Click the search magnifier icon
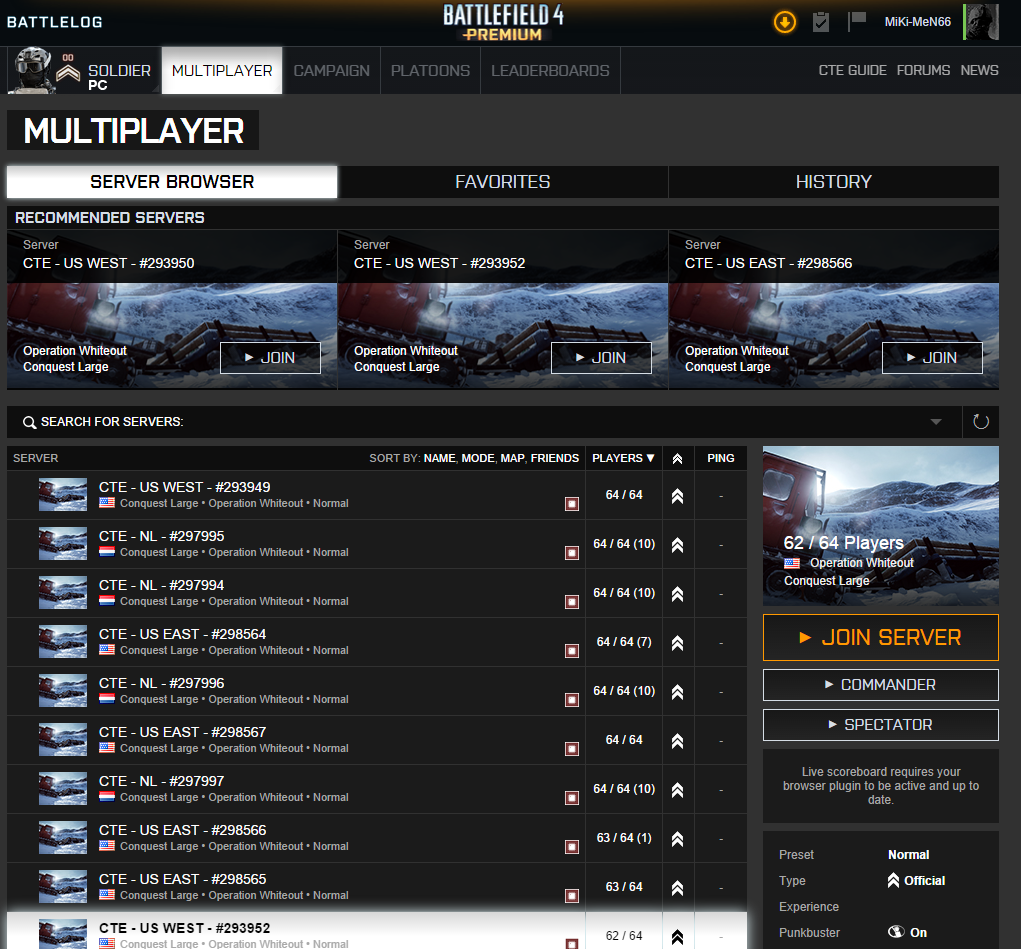1021x949 pixels. click(x=29, y=423)
